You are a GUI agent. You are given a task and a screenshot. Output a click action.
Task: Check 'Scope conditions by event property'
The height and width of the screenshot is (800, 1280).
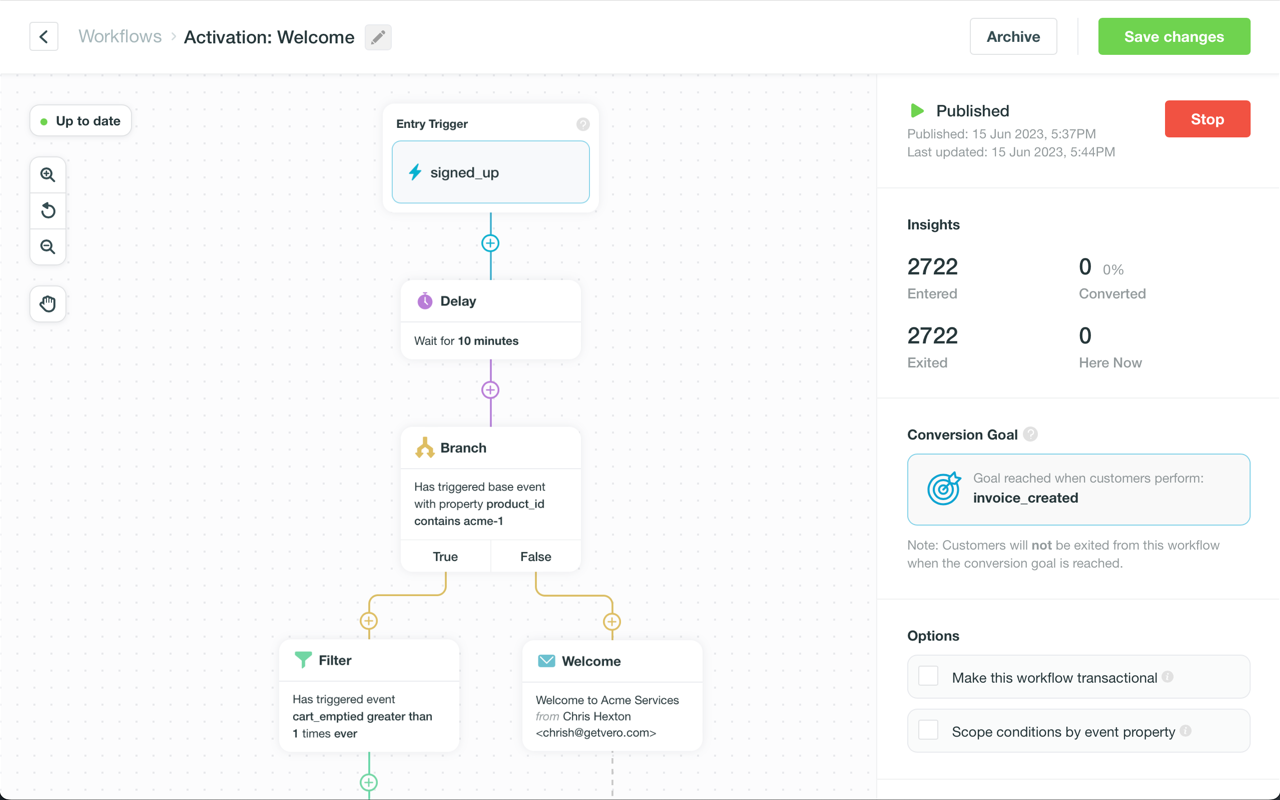[x=929, y=731]
